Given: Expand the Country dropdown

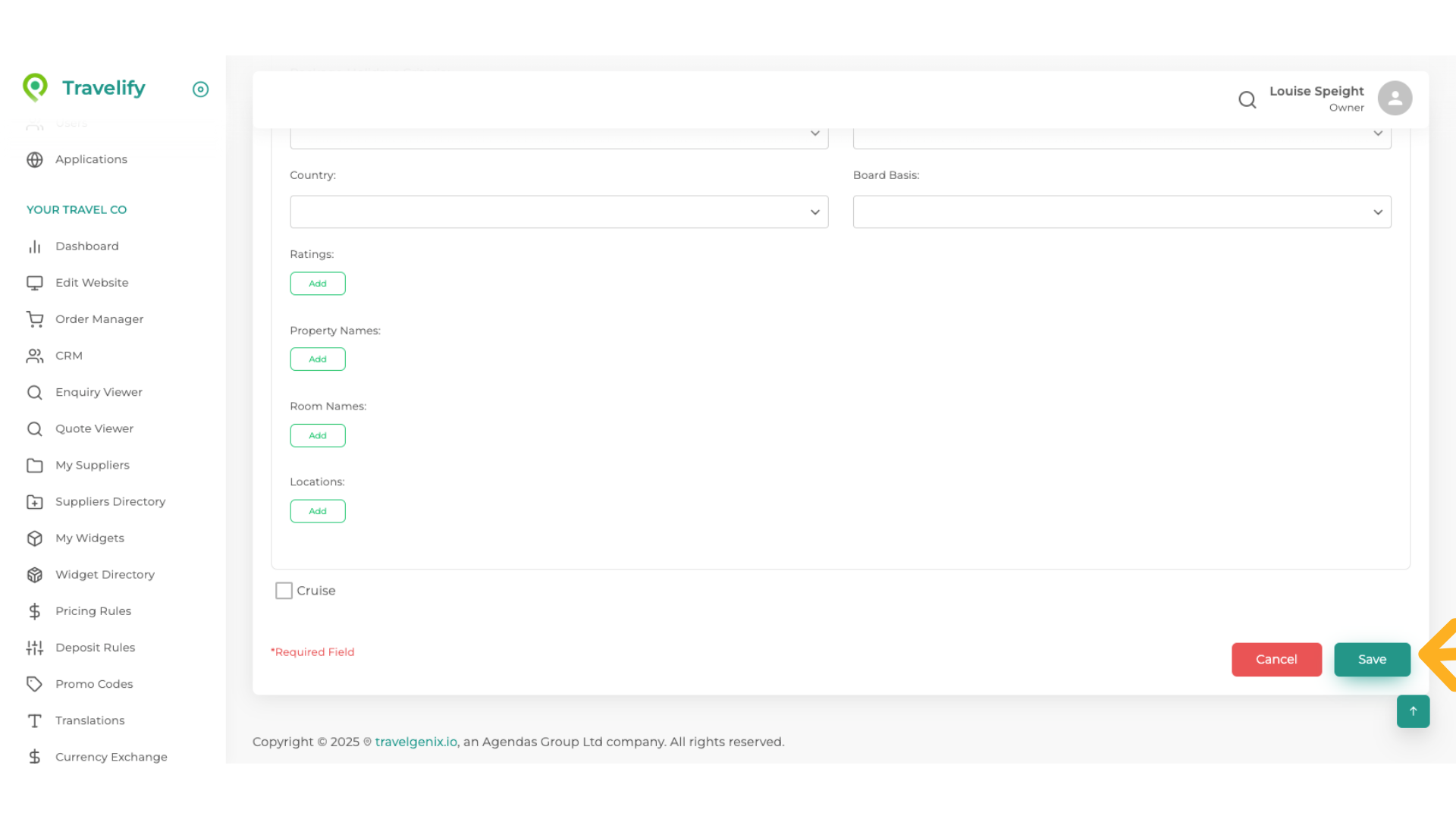Looking at the screenshot, I should pos(559,212).
